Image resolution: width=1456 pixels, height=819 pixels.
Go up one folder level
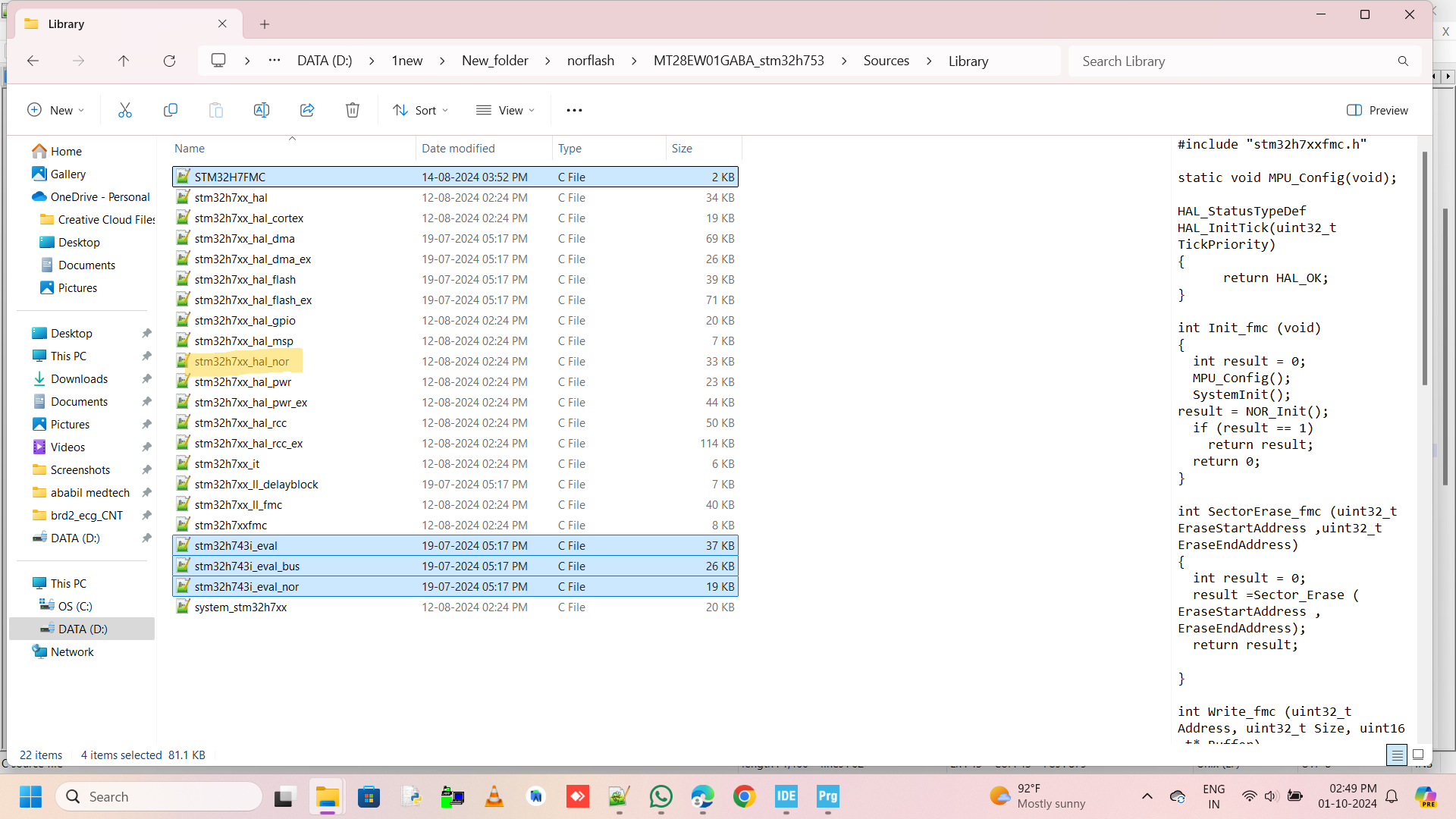click(124, 61)
